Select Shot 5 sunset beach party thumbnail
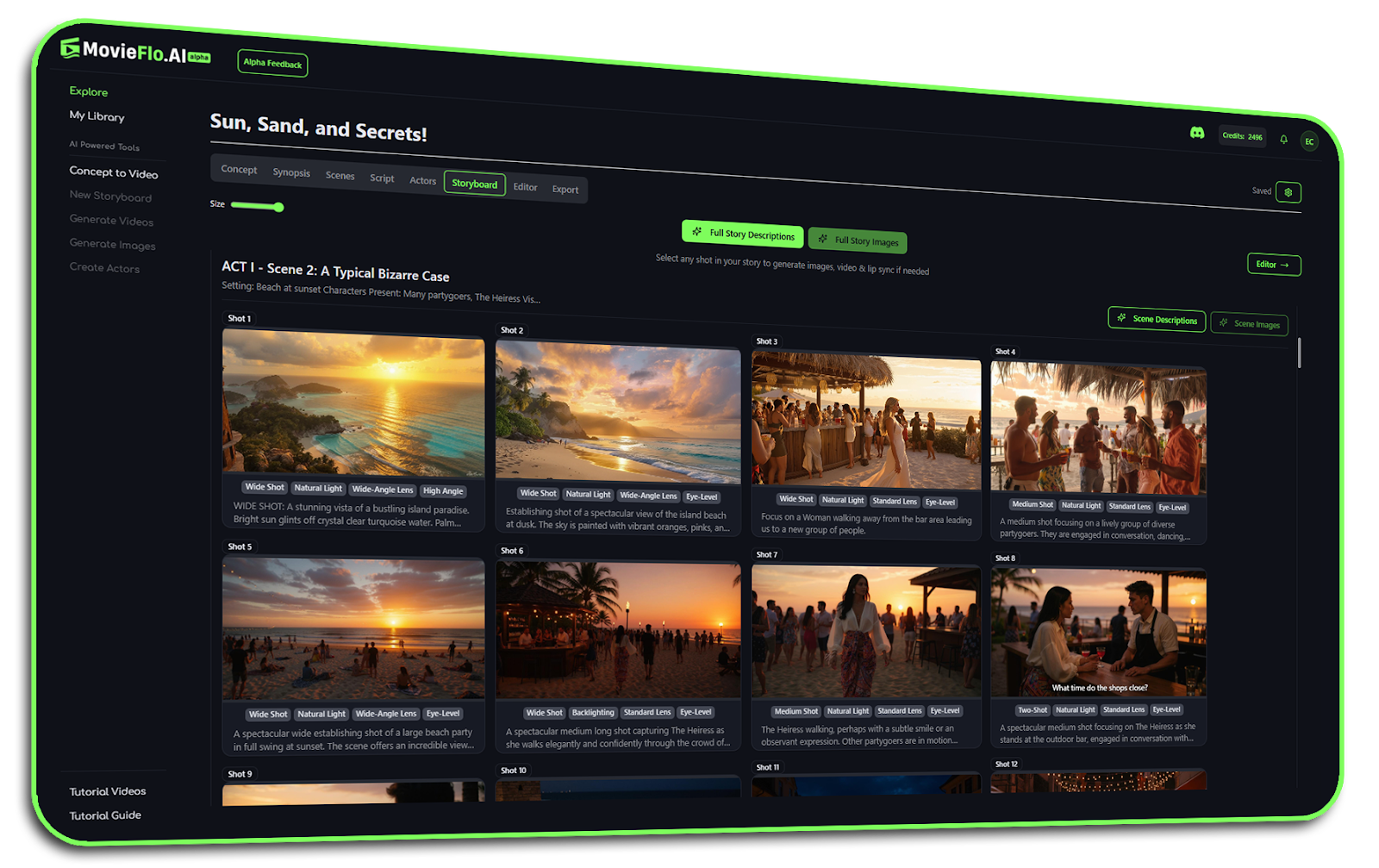Viewport: 1379px width, 868px height. coord(353,629)
